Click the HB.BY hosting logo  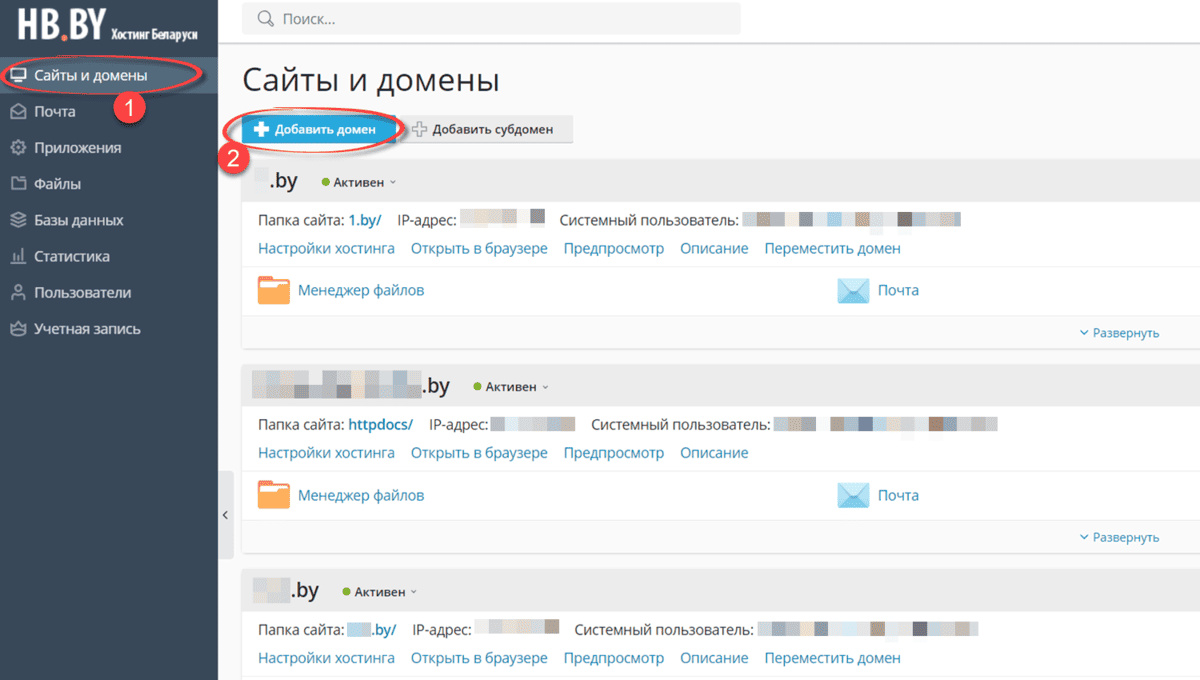click(108, 27)
